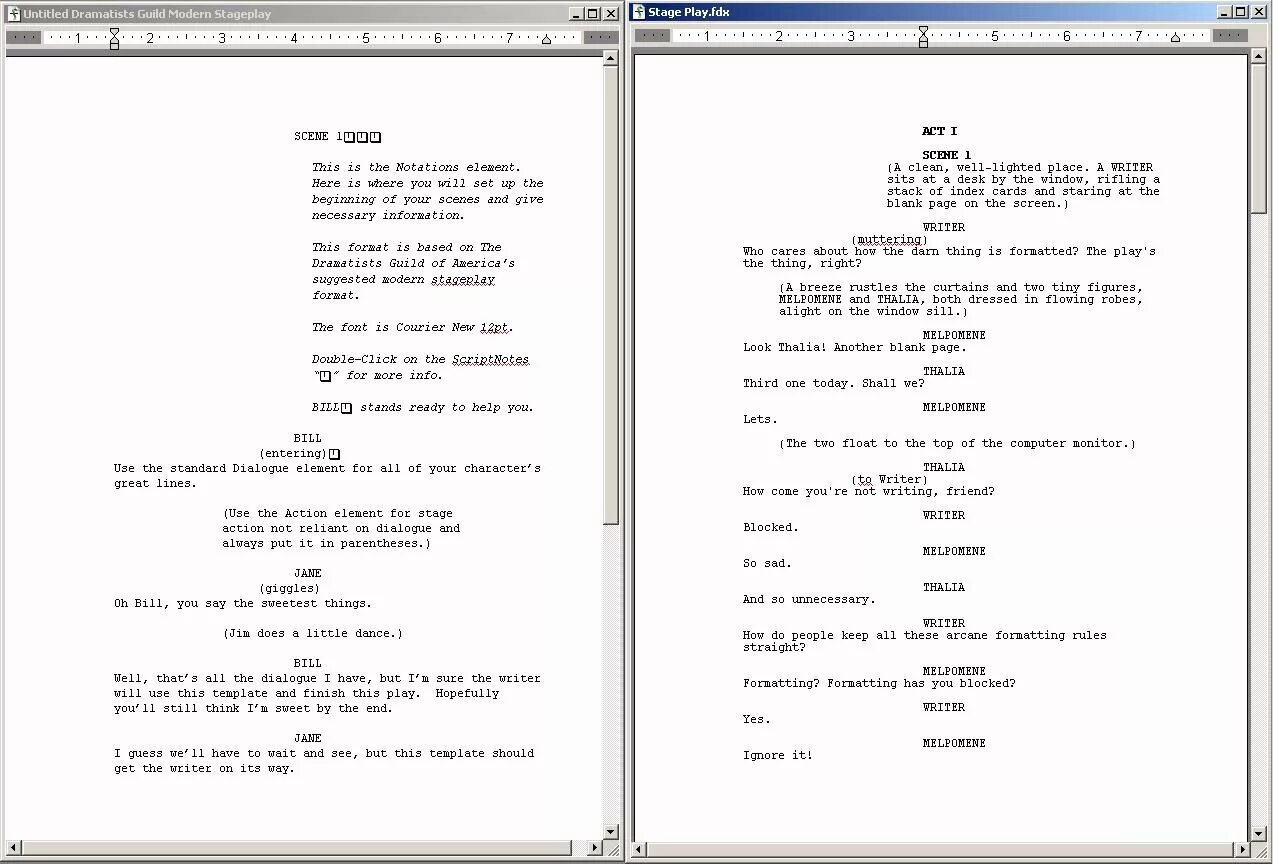Click the Stage Play.fdx title bar text
Image resolution: width=1273 pixels, height=864 pixels.
click(689, 12)
